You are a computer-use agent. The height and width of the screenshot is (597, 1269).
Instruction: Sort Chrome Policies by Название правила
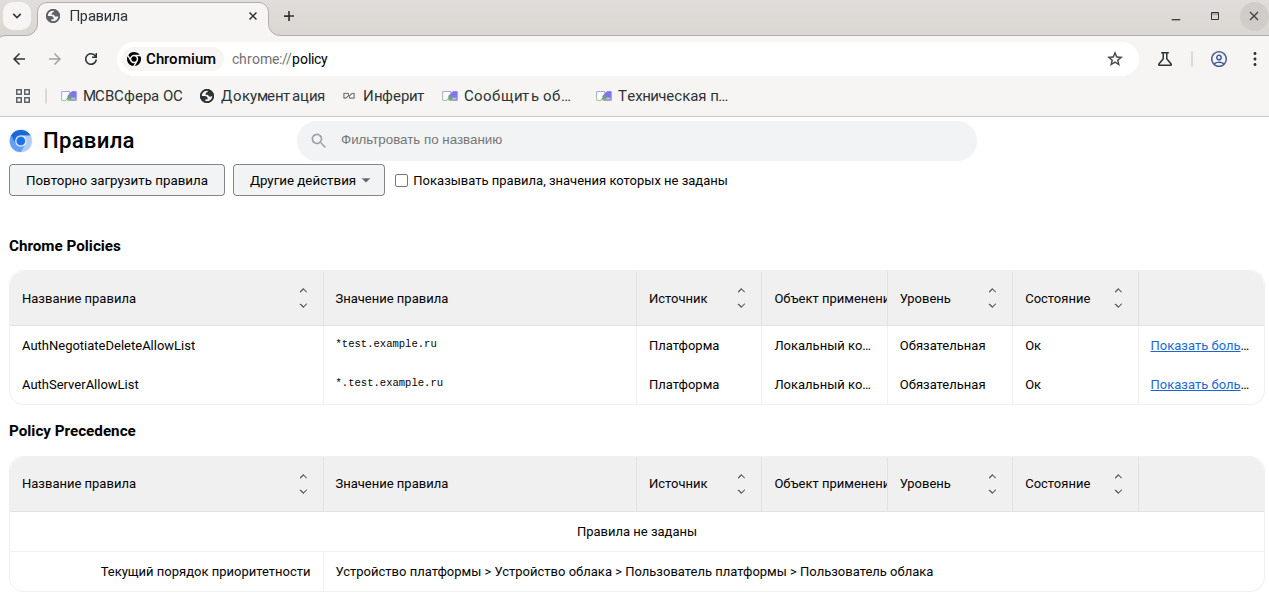(x=303, y=298)
